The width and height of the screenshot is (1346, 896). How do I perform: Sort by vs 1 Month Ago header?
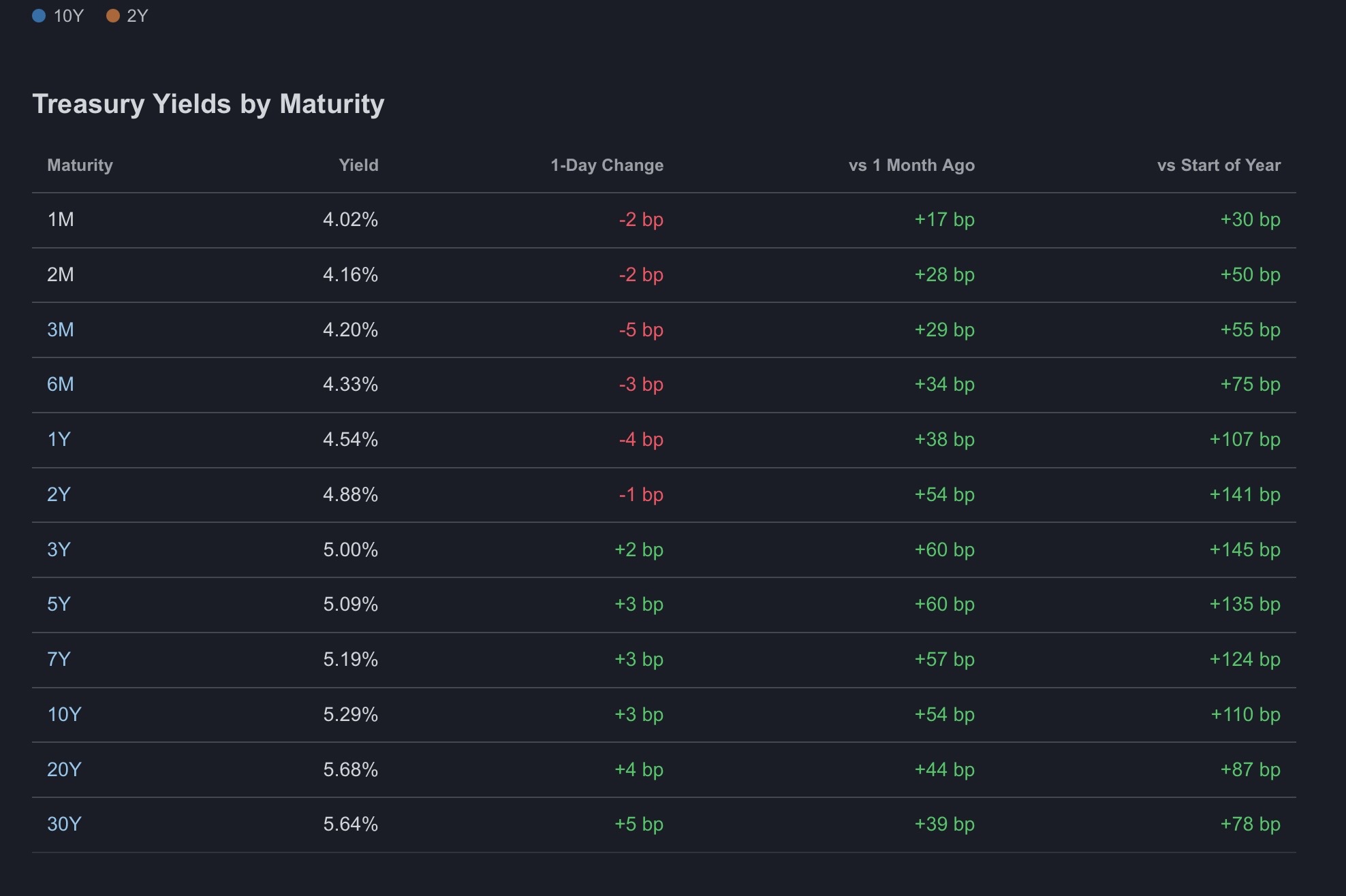pos(911,165)
